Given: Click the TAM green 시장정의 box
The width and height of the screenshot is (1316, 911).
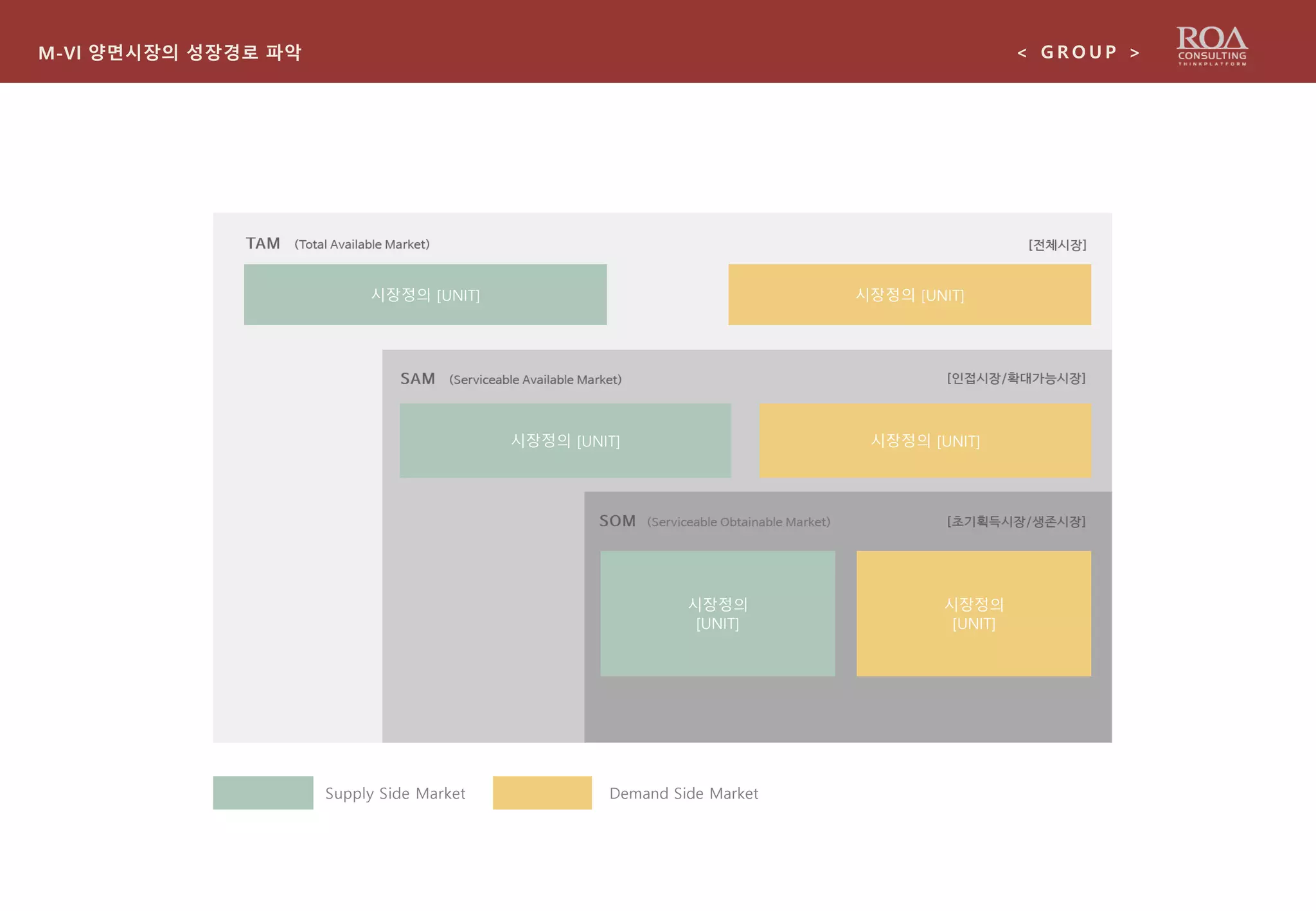Looking at the screenshot, I should click(425, 294).
